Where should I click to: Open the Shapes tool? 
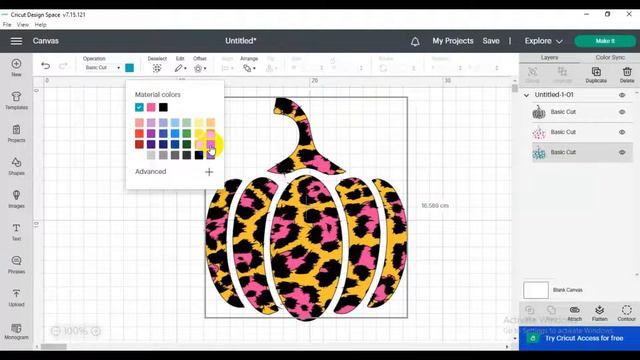tap(16, 166)
